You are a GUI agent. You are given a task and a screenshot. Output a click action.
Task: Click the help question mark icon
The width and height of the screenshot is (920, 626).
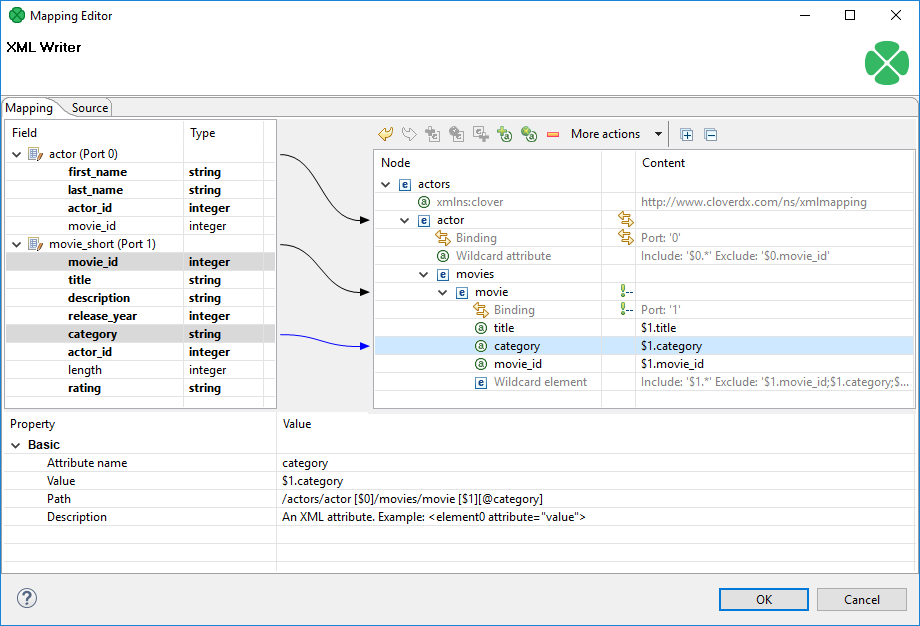pyautogui.click(x=27, y=598)
